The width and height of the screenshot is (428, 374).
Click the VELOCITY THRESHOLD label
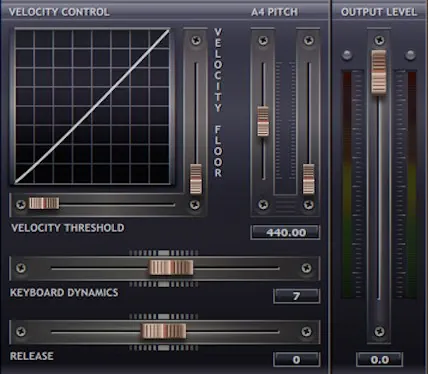point(68,228)
